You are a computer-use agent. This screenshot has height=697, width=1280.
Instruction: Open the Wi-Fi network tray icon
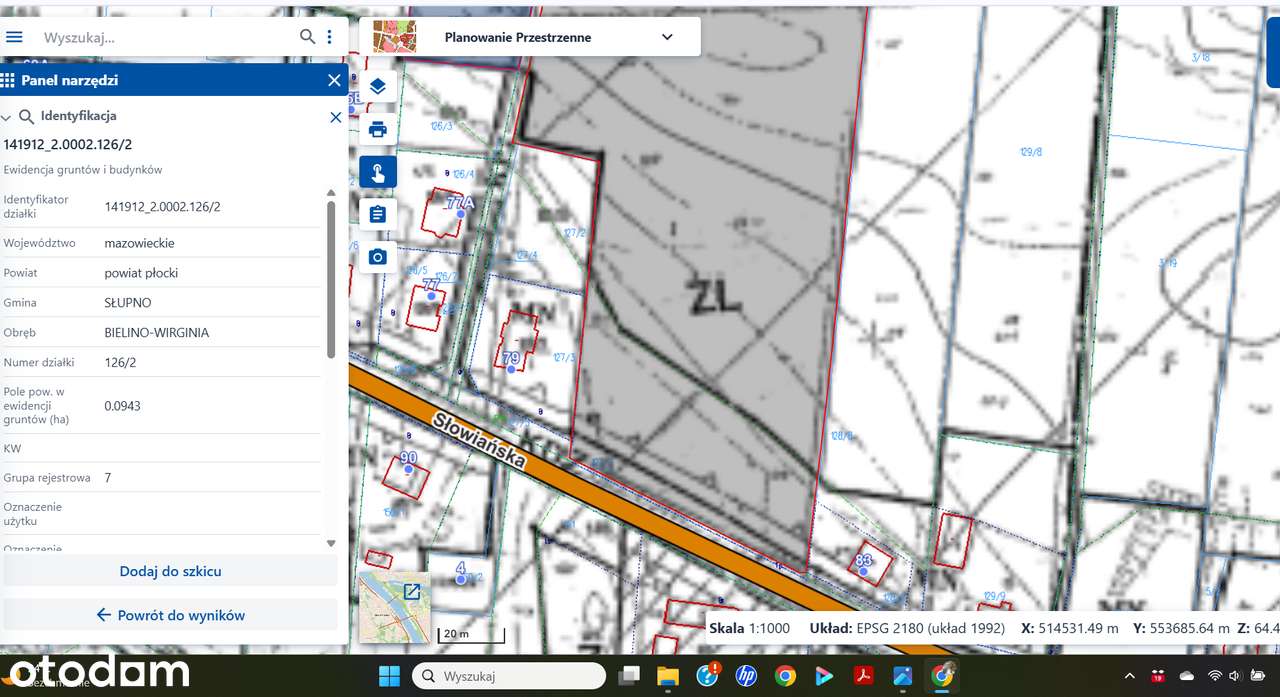[1216, 676]
